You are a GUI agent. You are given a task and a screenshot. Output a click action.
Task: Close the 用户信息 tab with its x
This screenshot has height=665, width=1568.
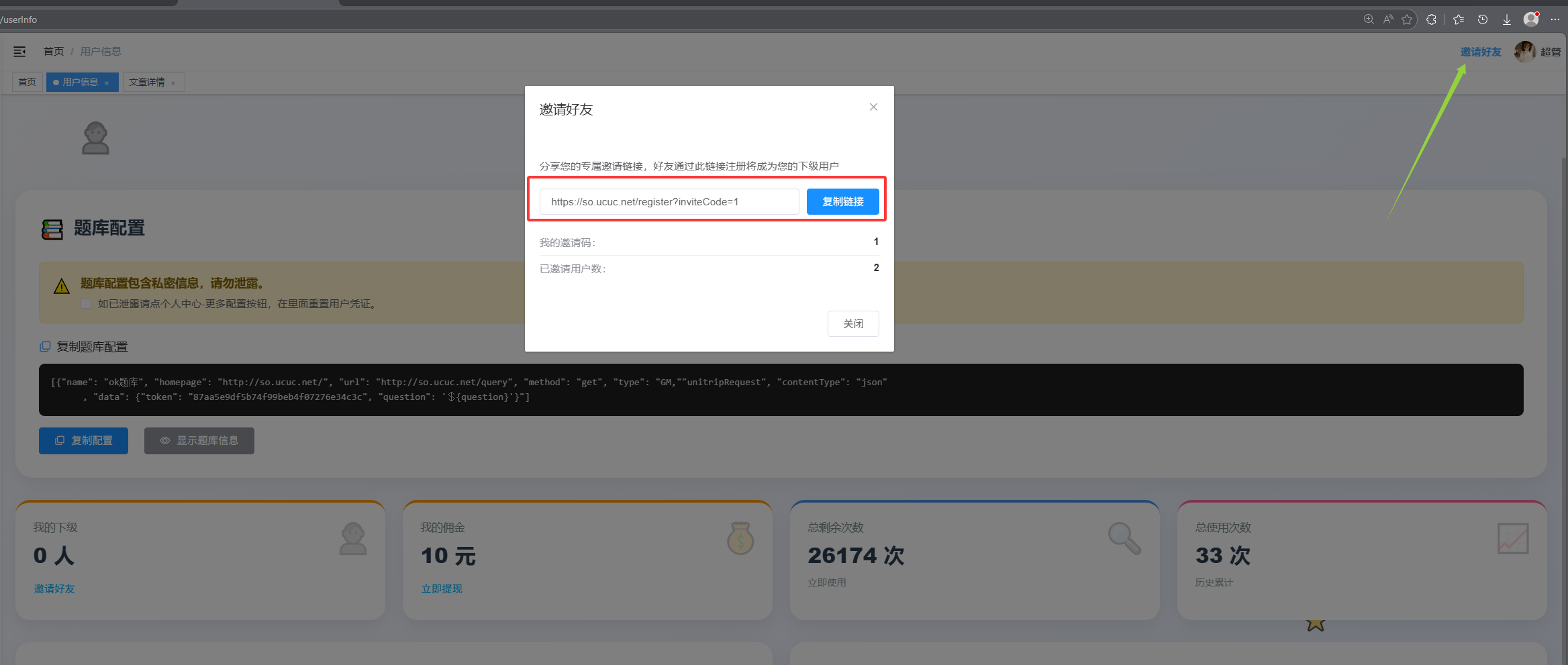(x=107, y=83)
